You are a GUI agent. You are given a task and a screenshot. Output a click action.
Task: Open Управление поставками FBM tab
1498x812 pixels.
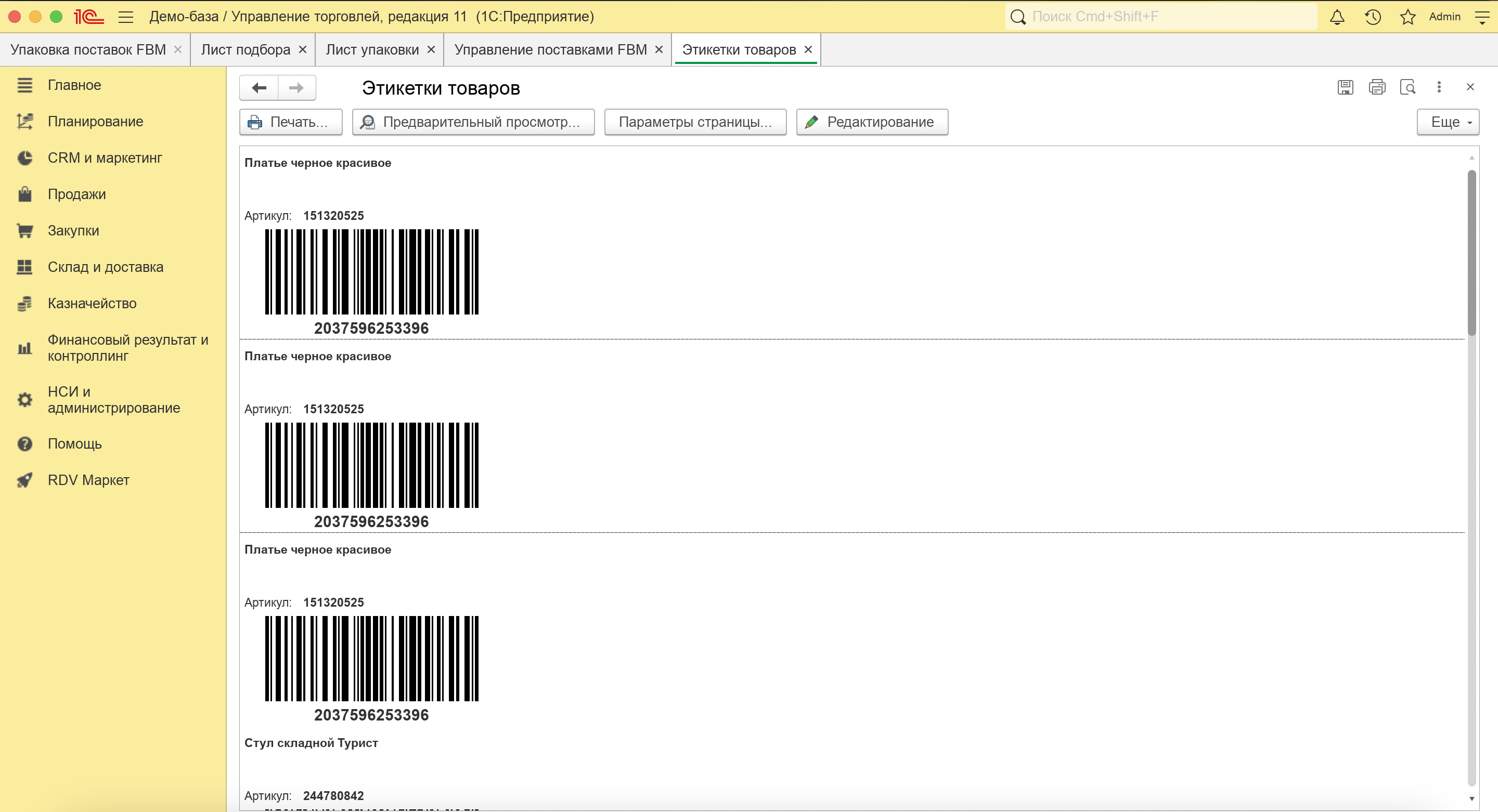click(550, 50)
